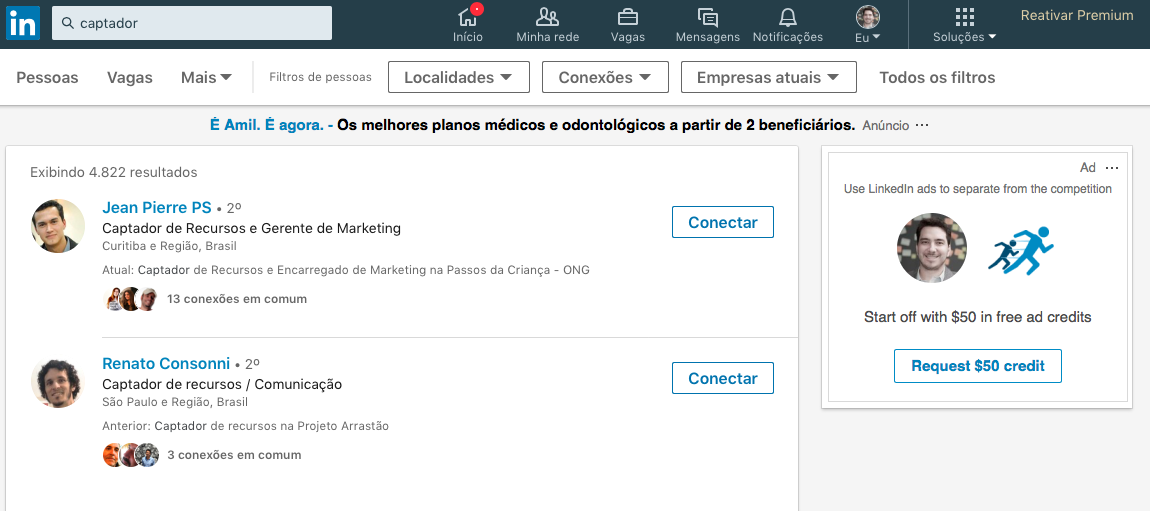The height and width of the screenshot is (511, 1150).
Task: Open the Soluções grid icon menu
Action: click(964, 17)
